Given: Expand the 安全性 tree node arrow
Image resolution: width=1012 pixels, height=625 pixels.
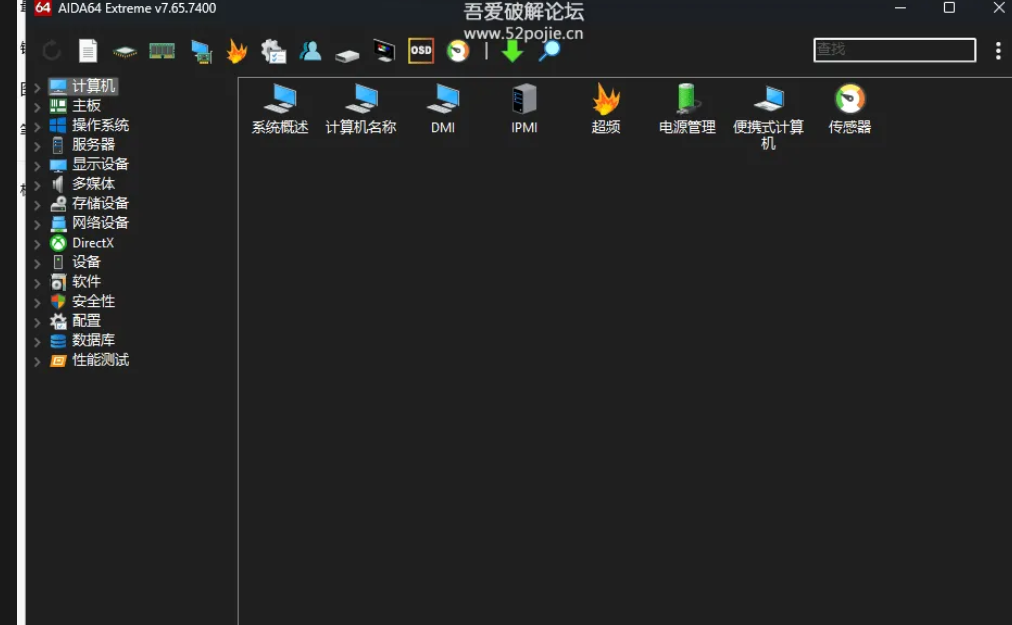Looking at the screenshot, I should pos(37,302).
